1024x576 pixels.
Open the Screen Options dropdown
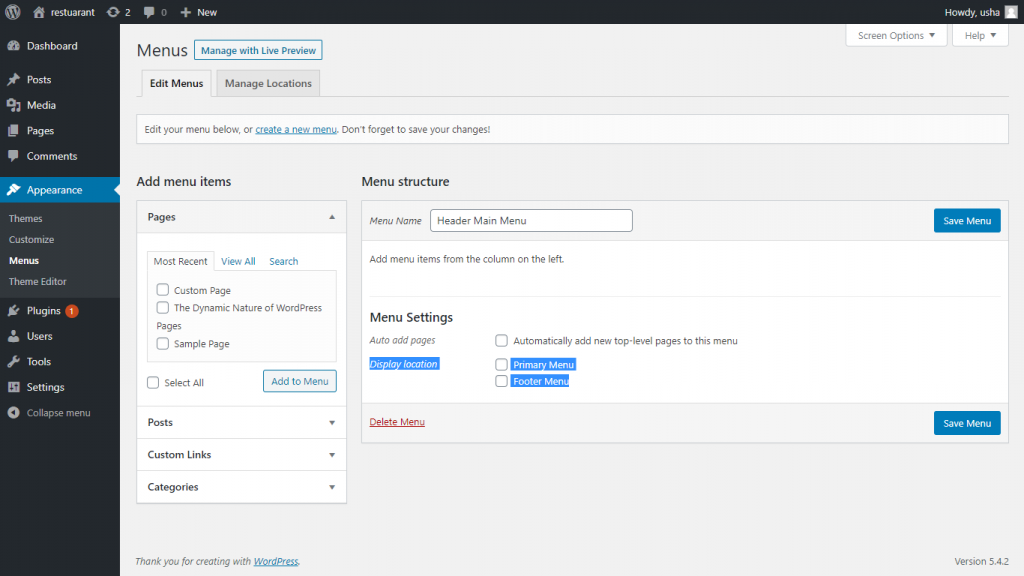(896, 36)
